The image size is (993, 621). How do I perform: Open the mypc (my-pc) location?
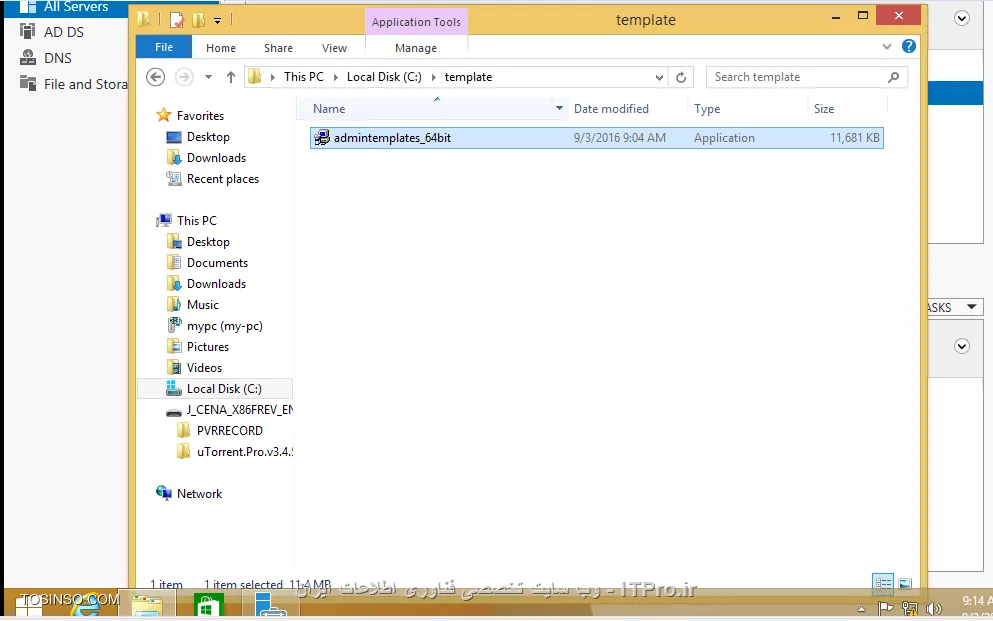point(224,326)
